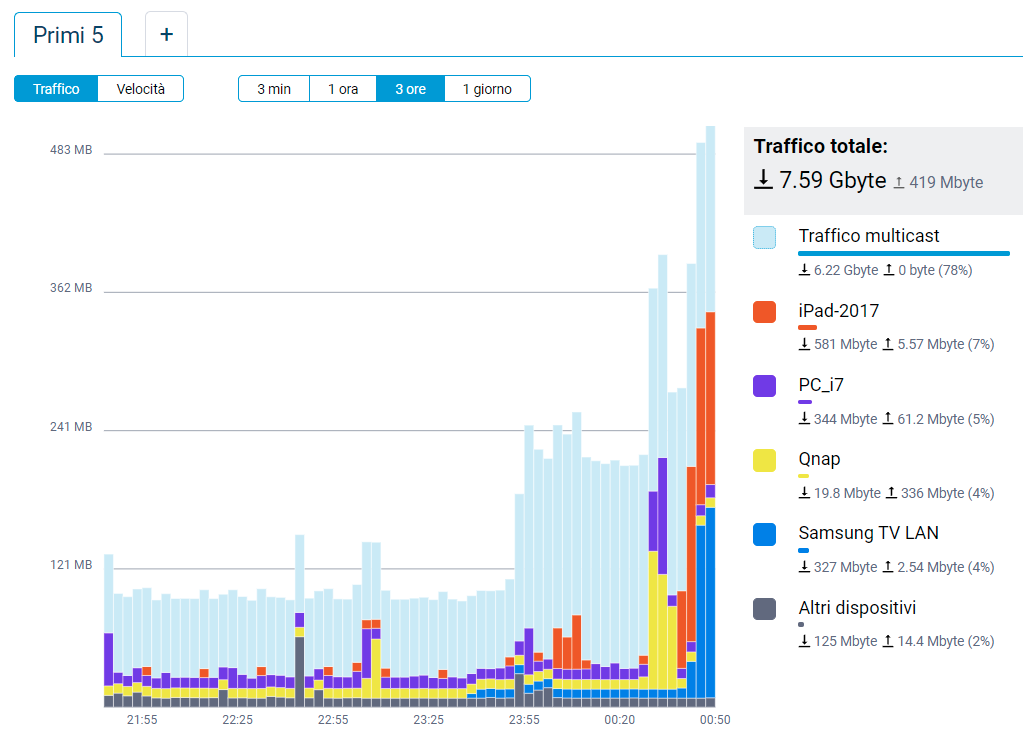Switch chart to Velocità mode
This screenshot has width=1023, height=745.
pos(141,89)
